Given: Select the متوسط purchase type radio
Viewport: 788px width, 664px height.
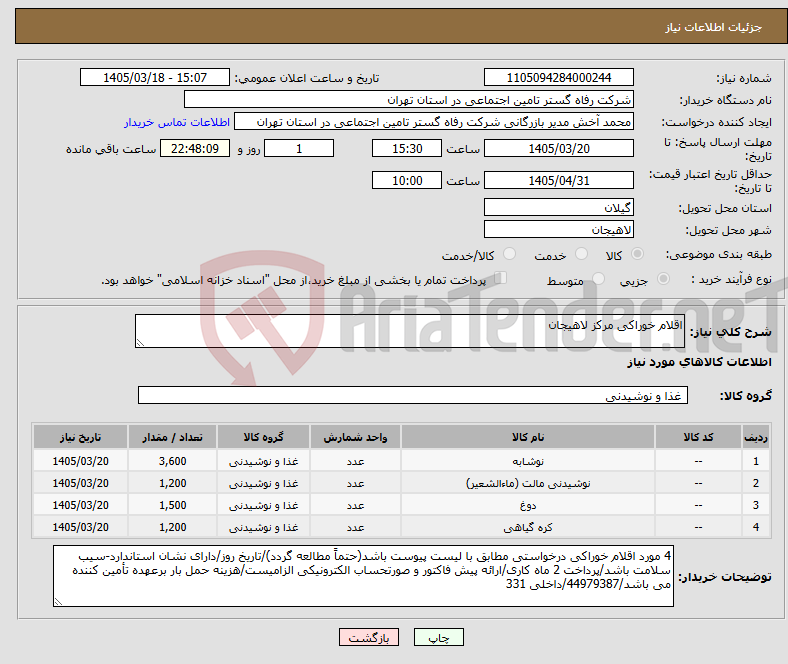Looking at the screenshot, I should coord(599,278).
